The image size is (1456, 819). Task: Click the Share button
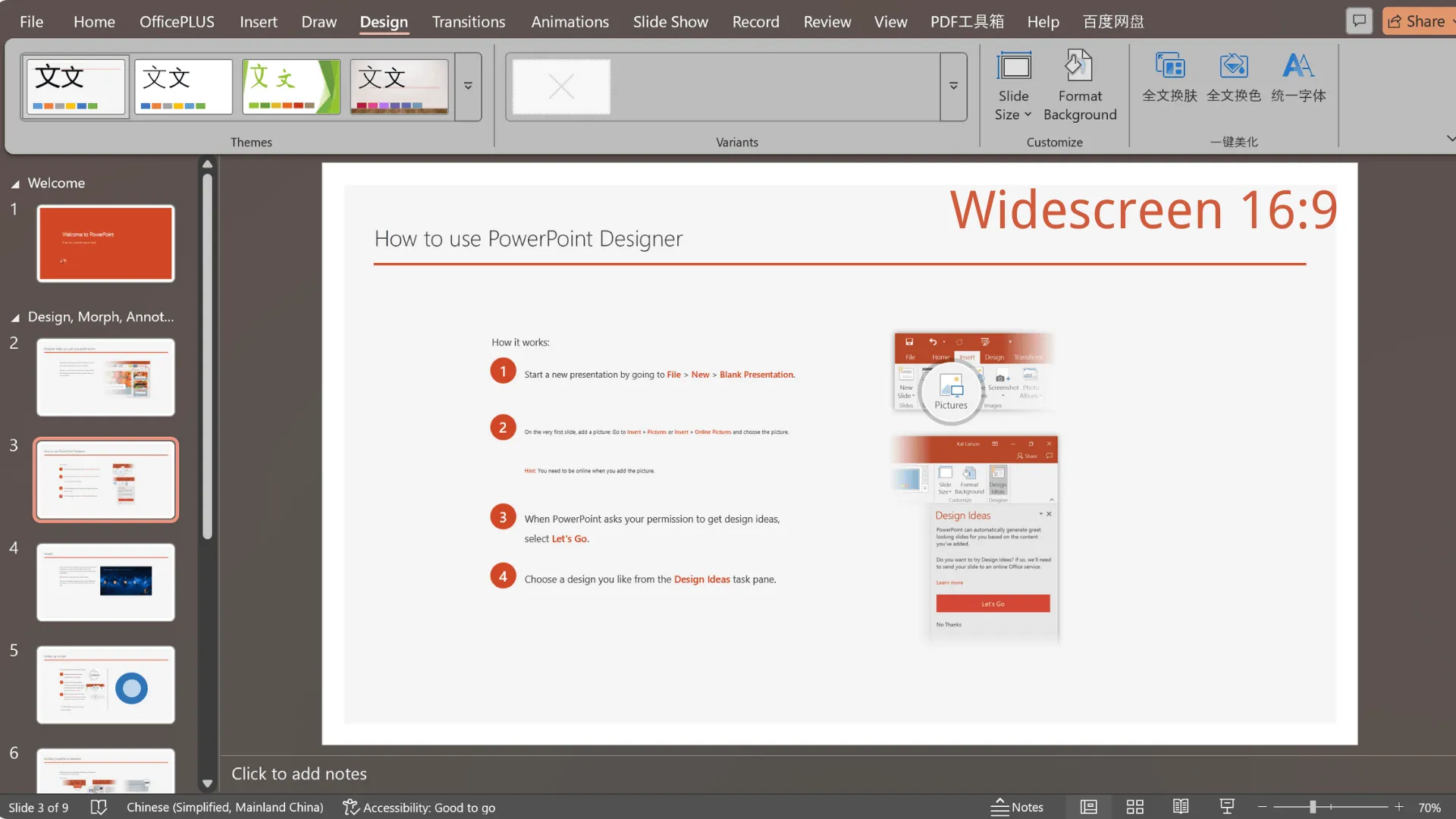pos(1418,21)
